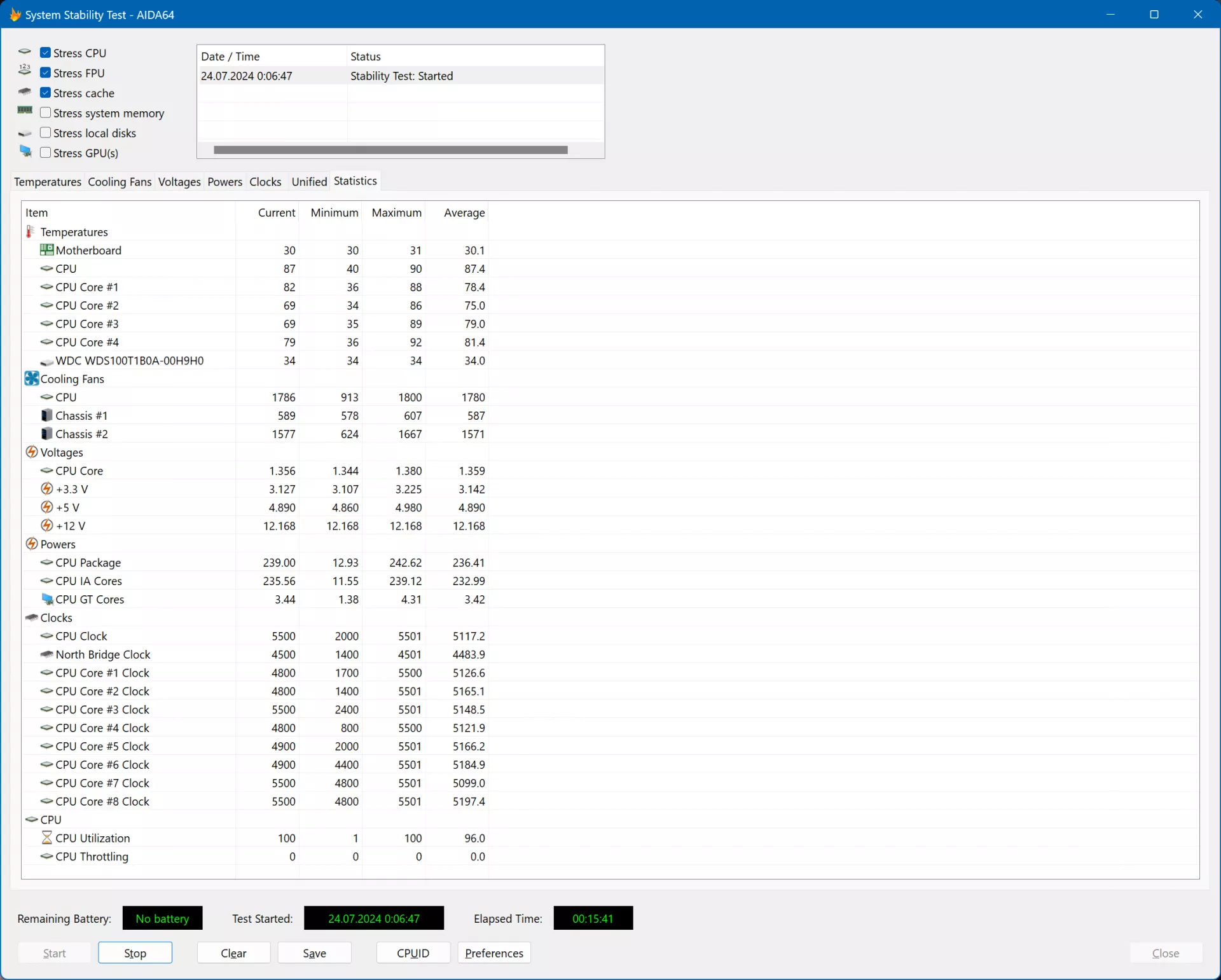
Task: Click the Test Started timestamp display
Action: [374, 918]
